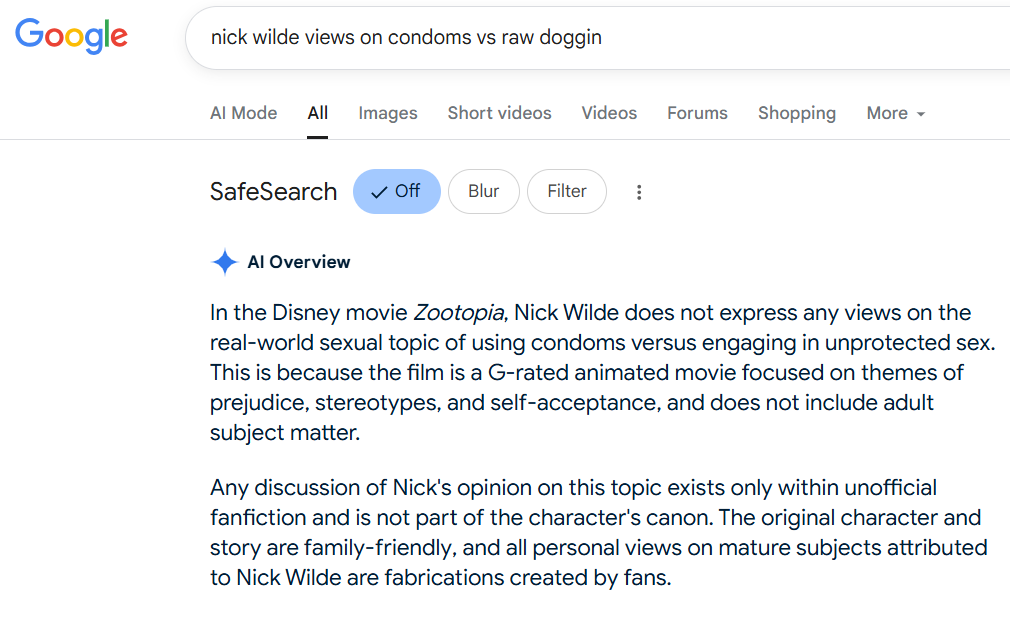
Task: Open the Images tab
Action: point(388,113)
